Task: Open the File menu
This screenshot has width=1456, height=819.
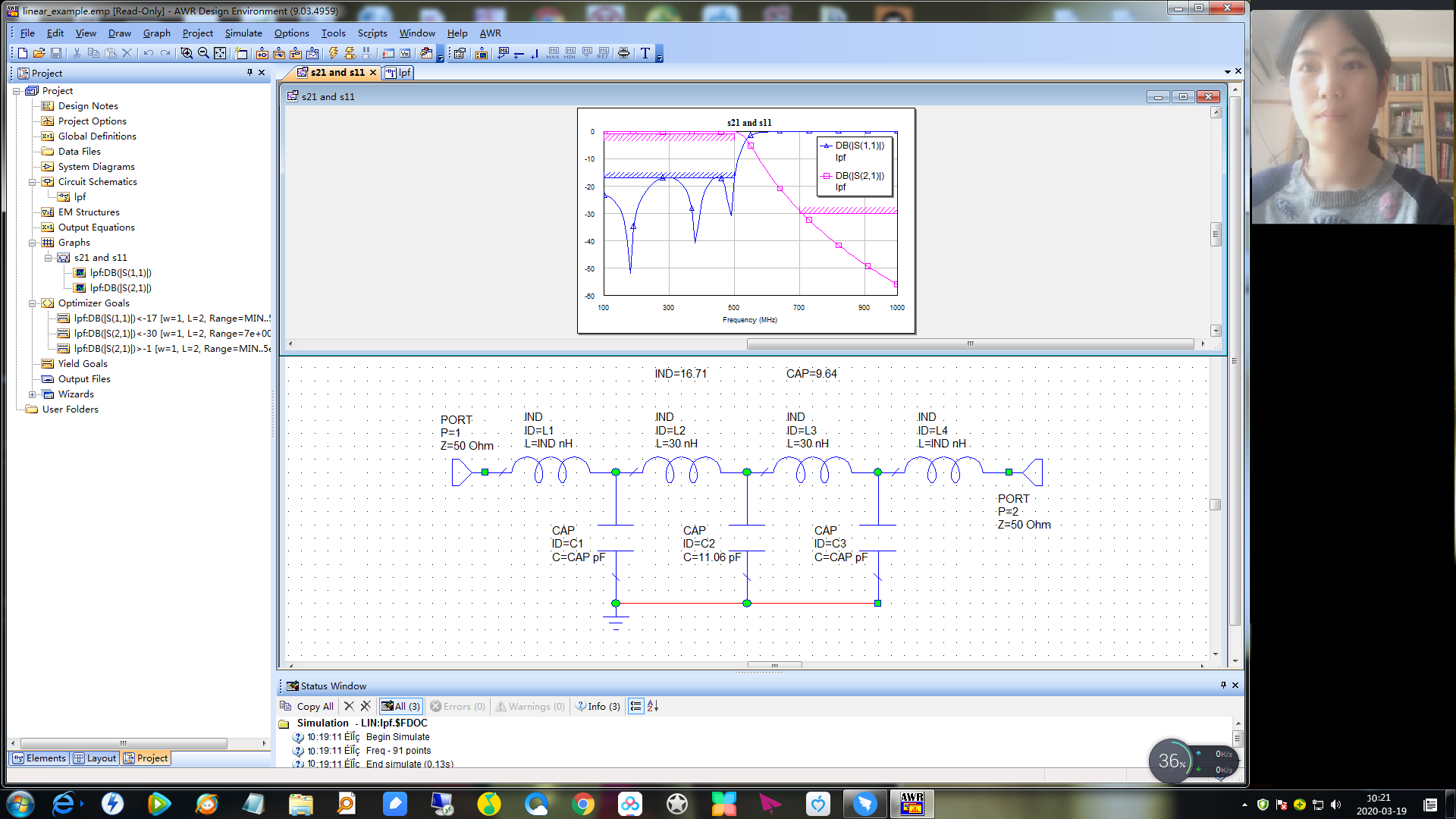Action: click(x=27, y=33)
